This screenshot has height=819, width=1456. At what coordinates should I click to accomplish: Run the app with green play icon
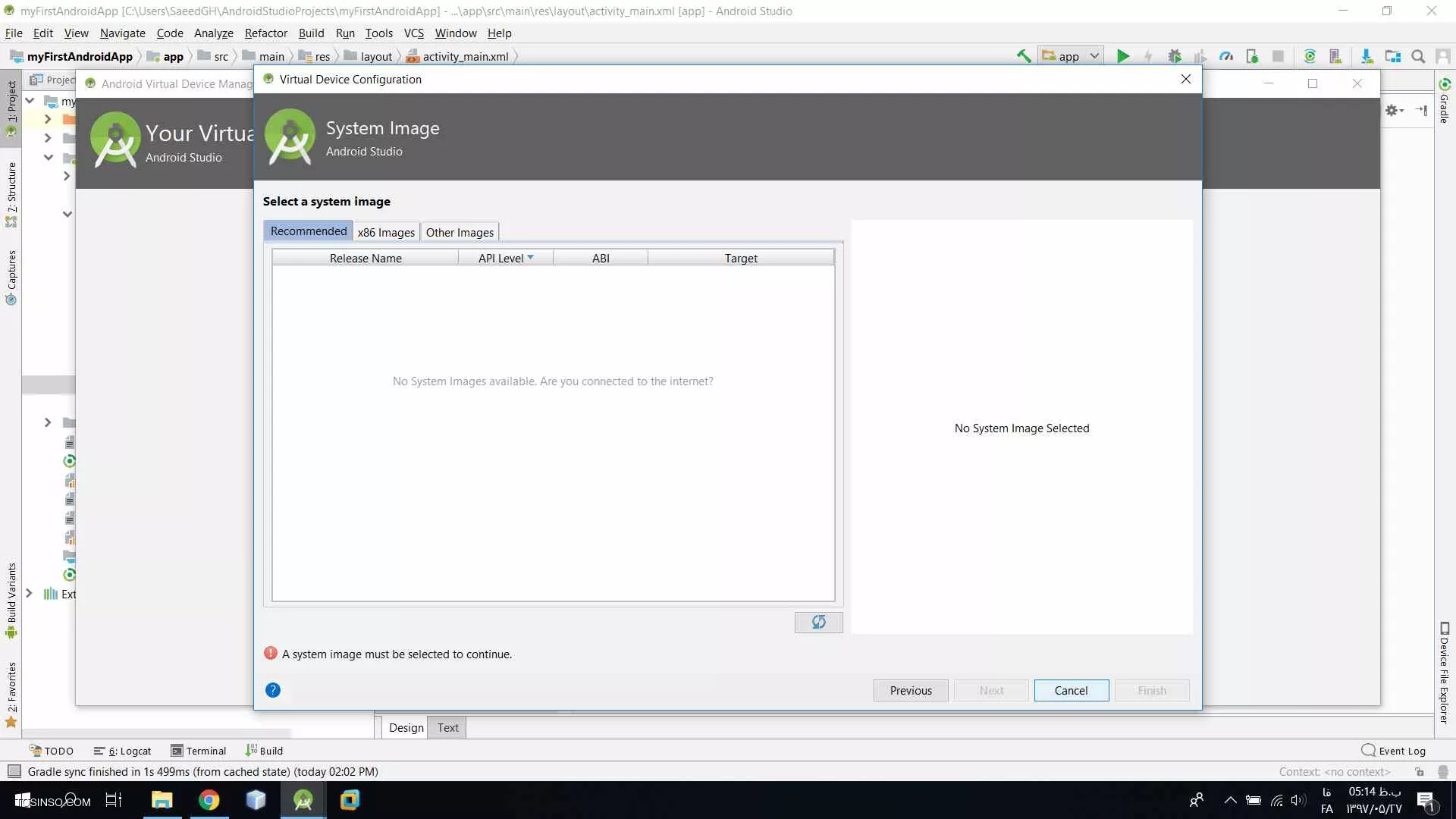1123,56
